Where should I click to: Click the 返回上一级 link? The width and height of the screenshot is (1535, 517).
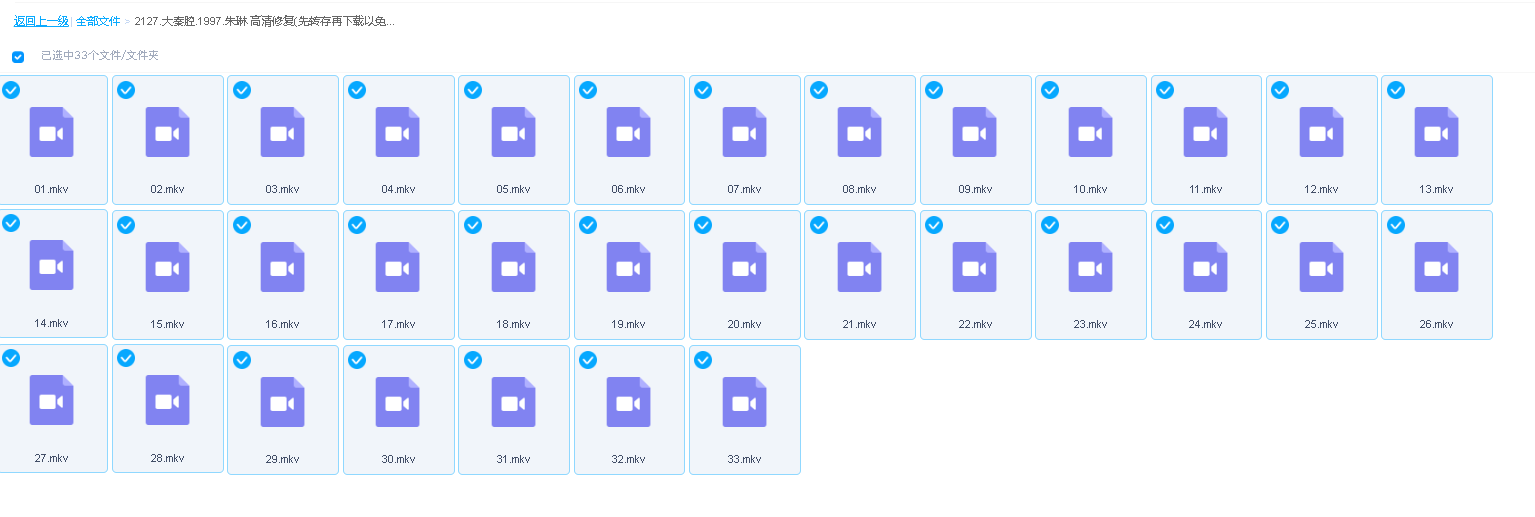[41, 21]
